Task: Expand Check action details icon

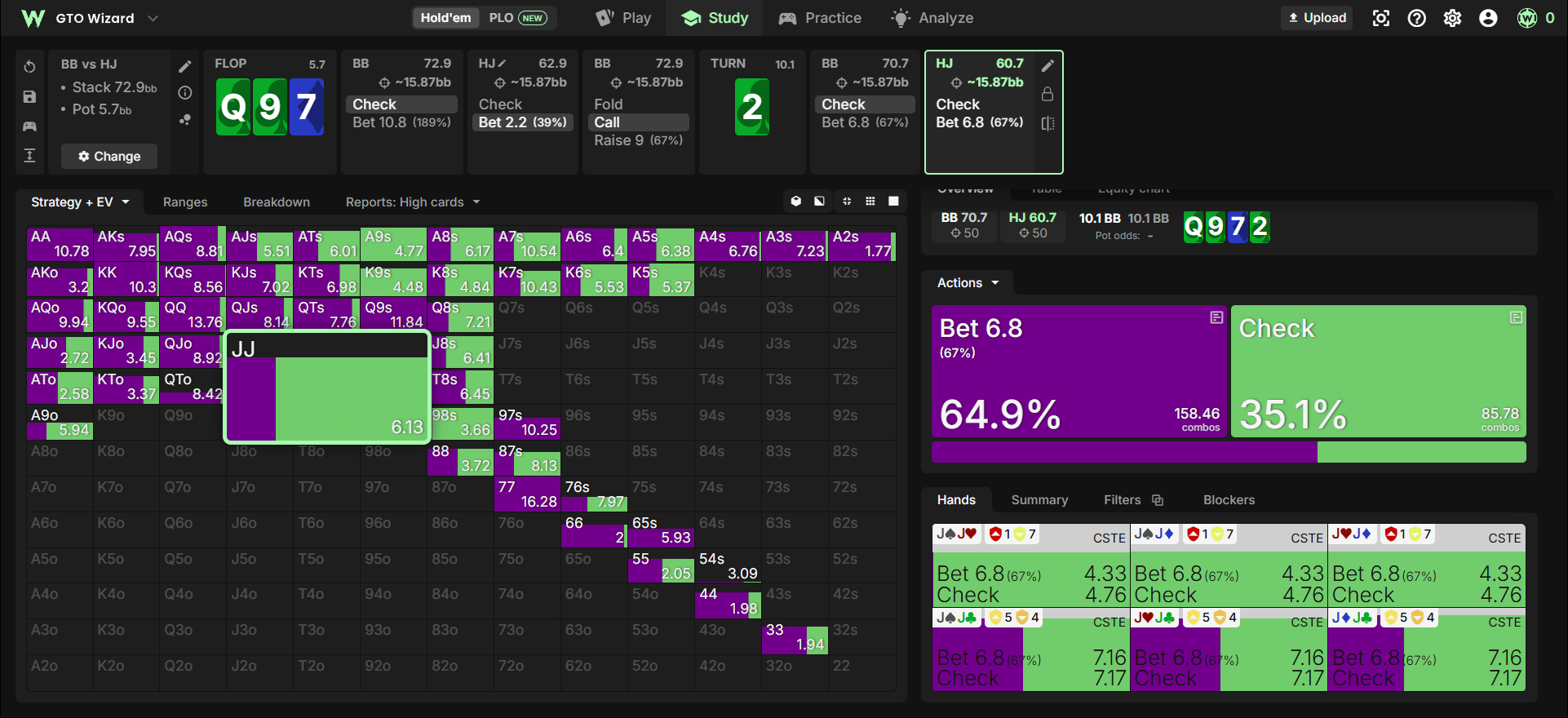Action: [1516, 317]
